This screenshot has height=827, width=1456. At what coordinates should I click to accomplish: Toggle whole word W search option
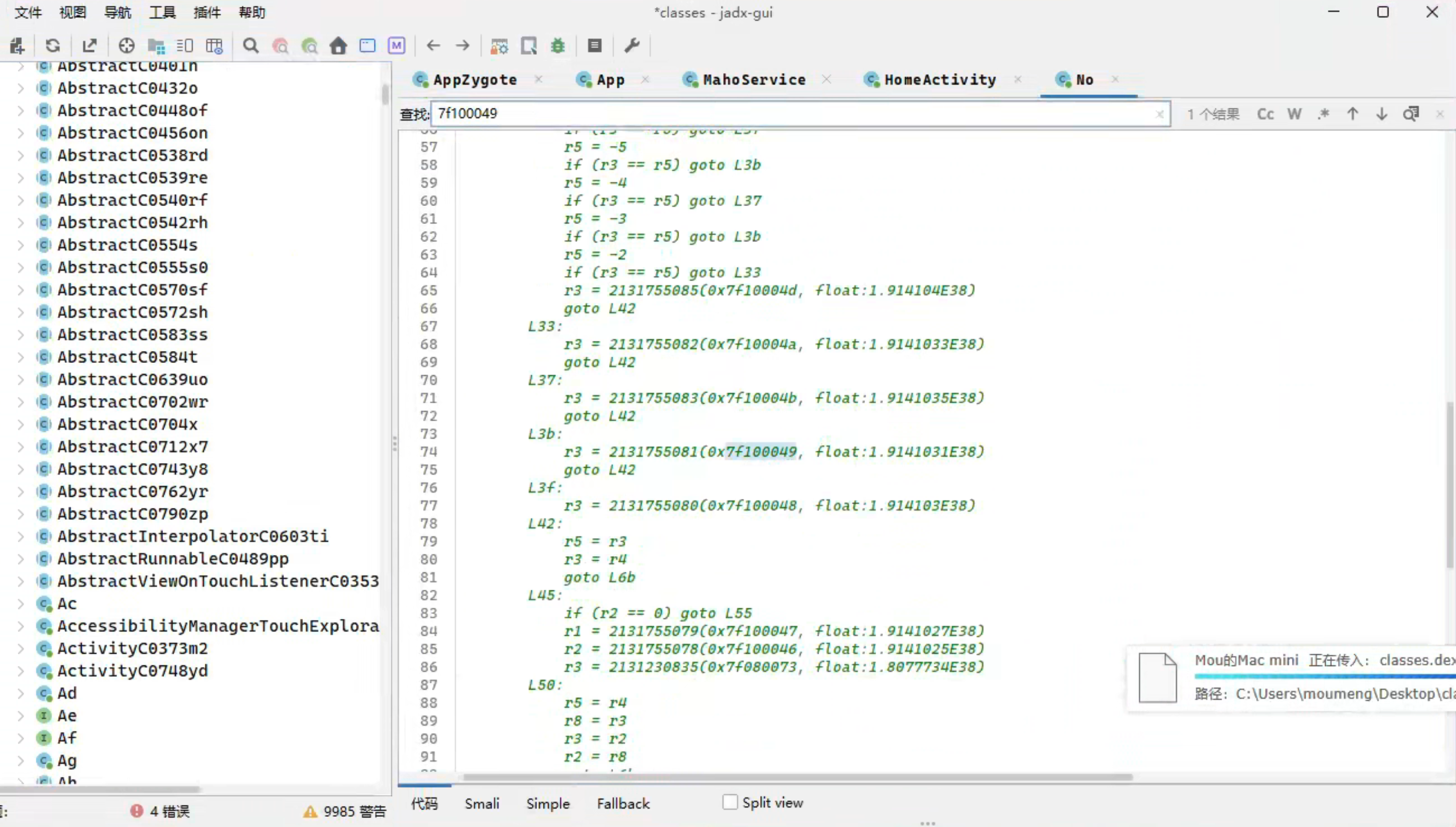pyautogui.click(x=1294, y=114)
